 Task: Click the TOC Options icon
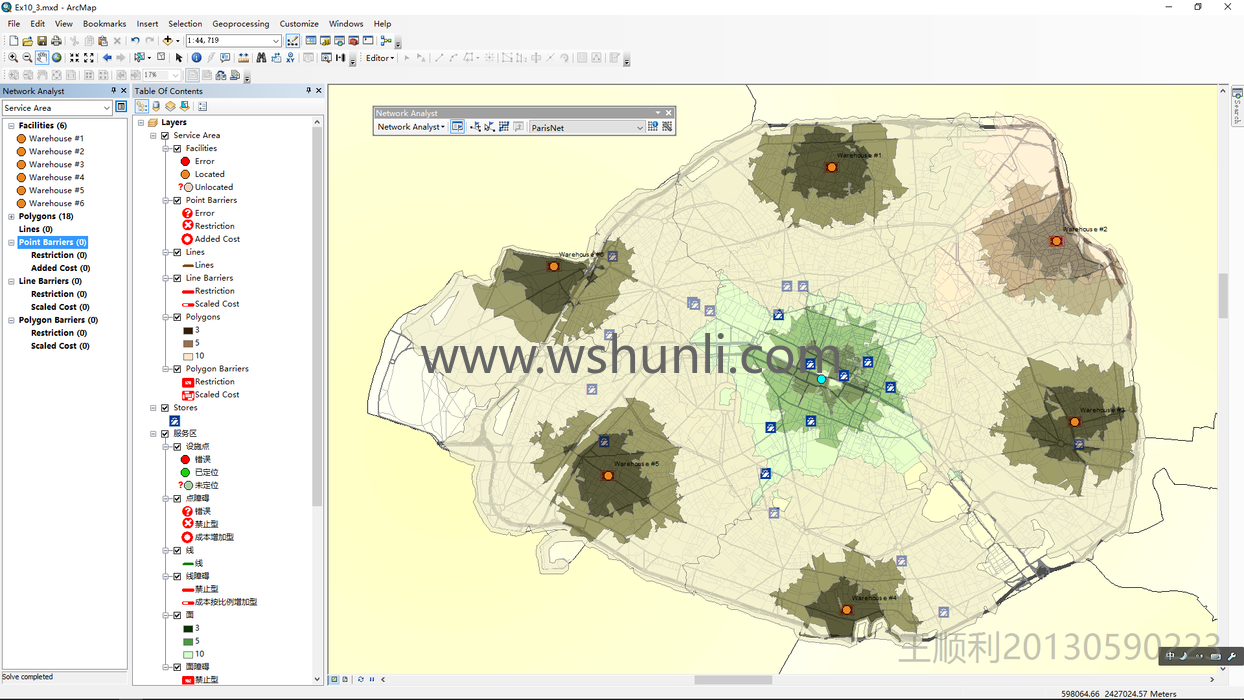[202, 106]
